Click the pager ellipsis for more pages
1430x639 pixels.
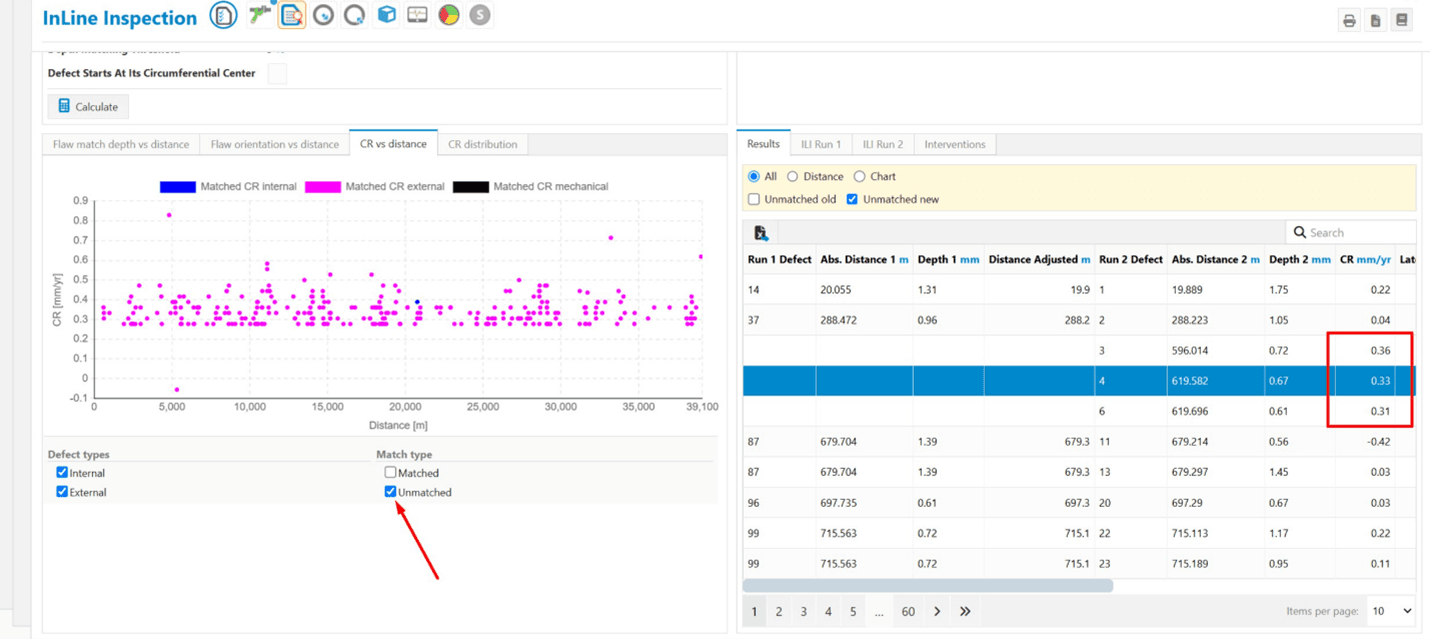879,611
